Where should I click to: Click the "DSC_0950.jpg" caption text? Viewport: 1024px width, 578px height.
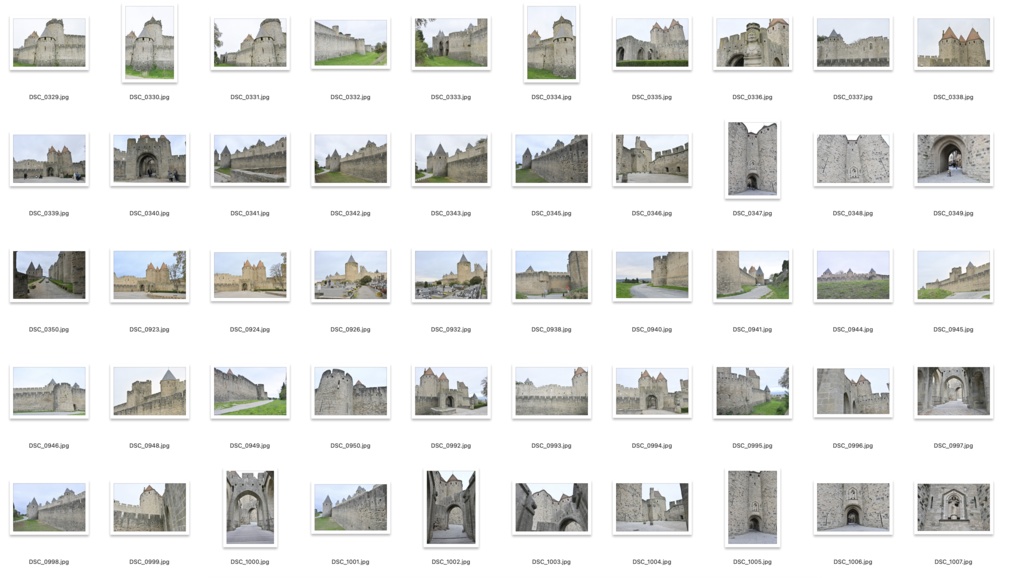tap(351, 445)
